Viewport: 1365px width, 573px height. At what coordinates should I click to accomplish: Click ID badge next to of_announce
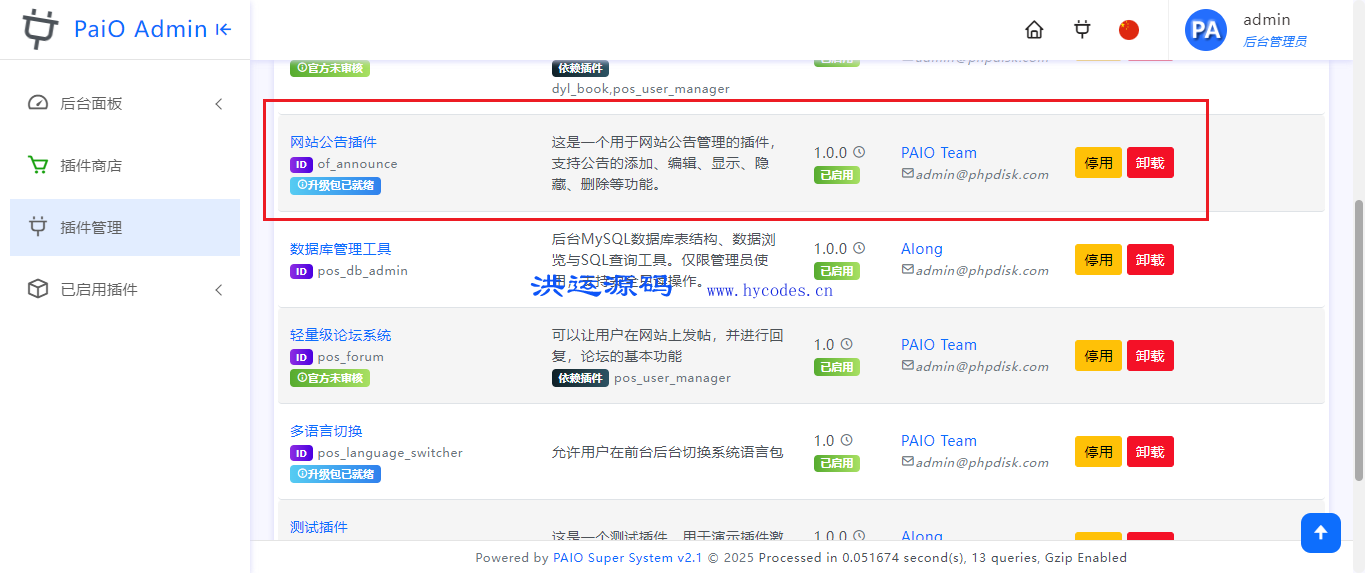click(x=301, y=164)
